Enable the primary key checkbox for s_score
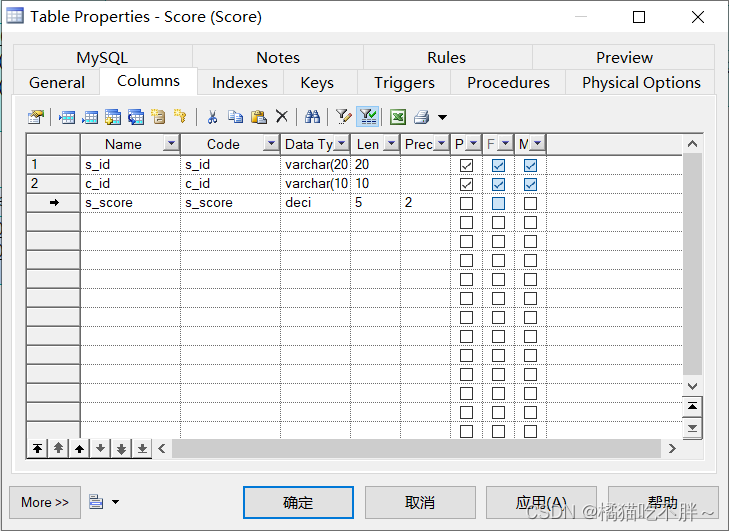729x531 pixels. [466, 203]
